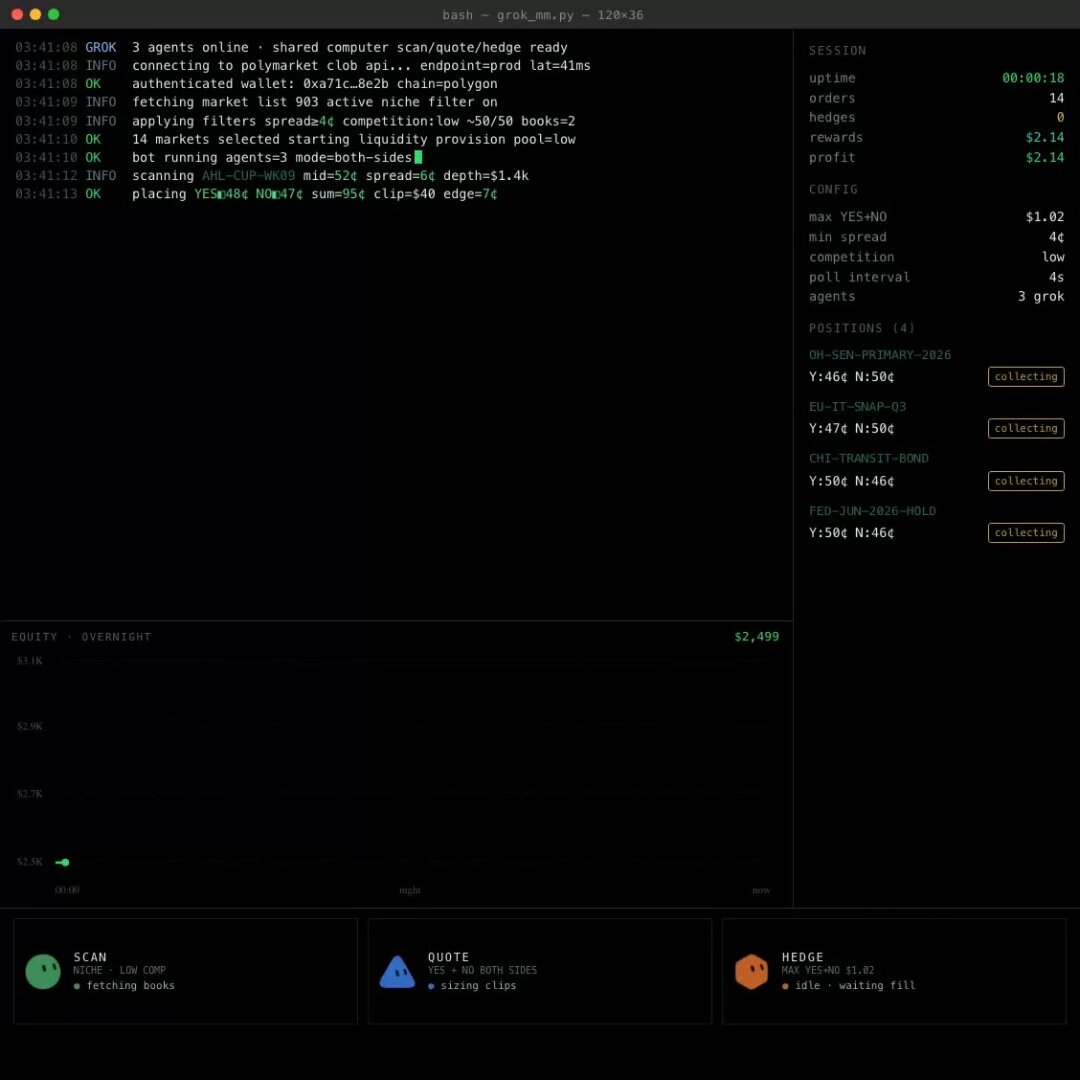1080x1080 pixels.
Task: Open the EU-IT-SNAP-Q3 position name
Action: [857, 406]
